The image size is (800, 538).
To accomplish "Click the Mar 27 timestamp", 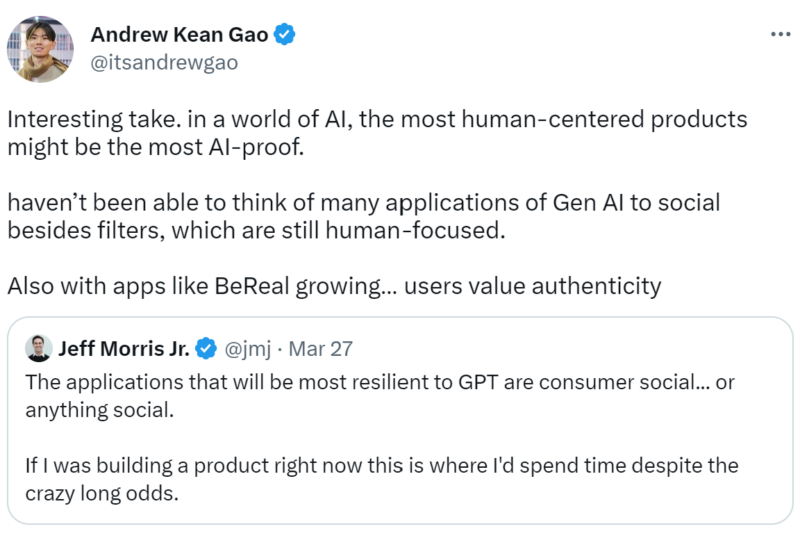I will [320, 349].
